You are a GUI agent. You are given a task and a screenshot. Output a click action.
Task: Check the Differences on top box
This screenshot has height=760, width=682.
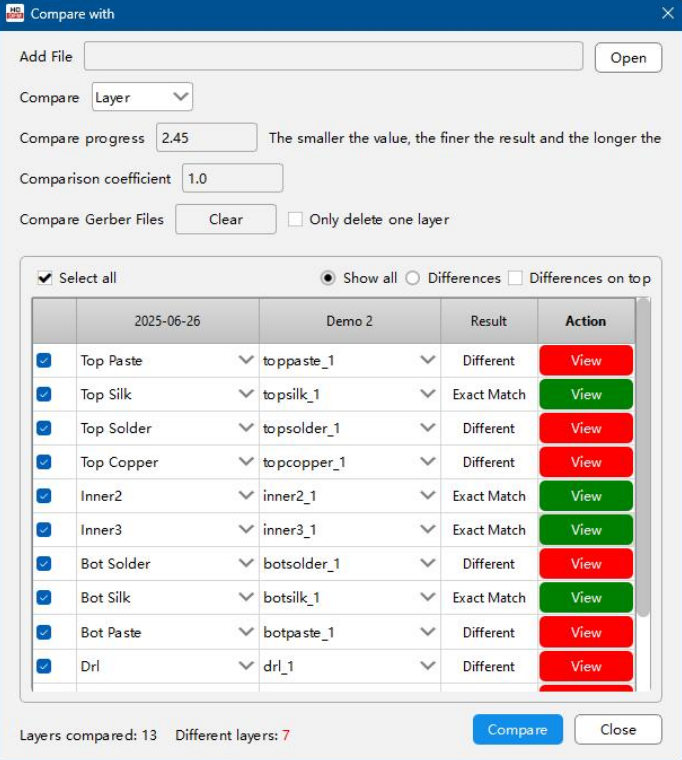click(515, 278)
